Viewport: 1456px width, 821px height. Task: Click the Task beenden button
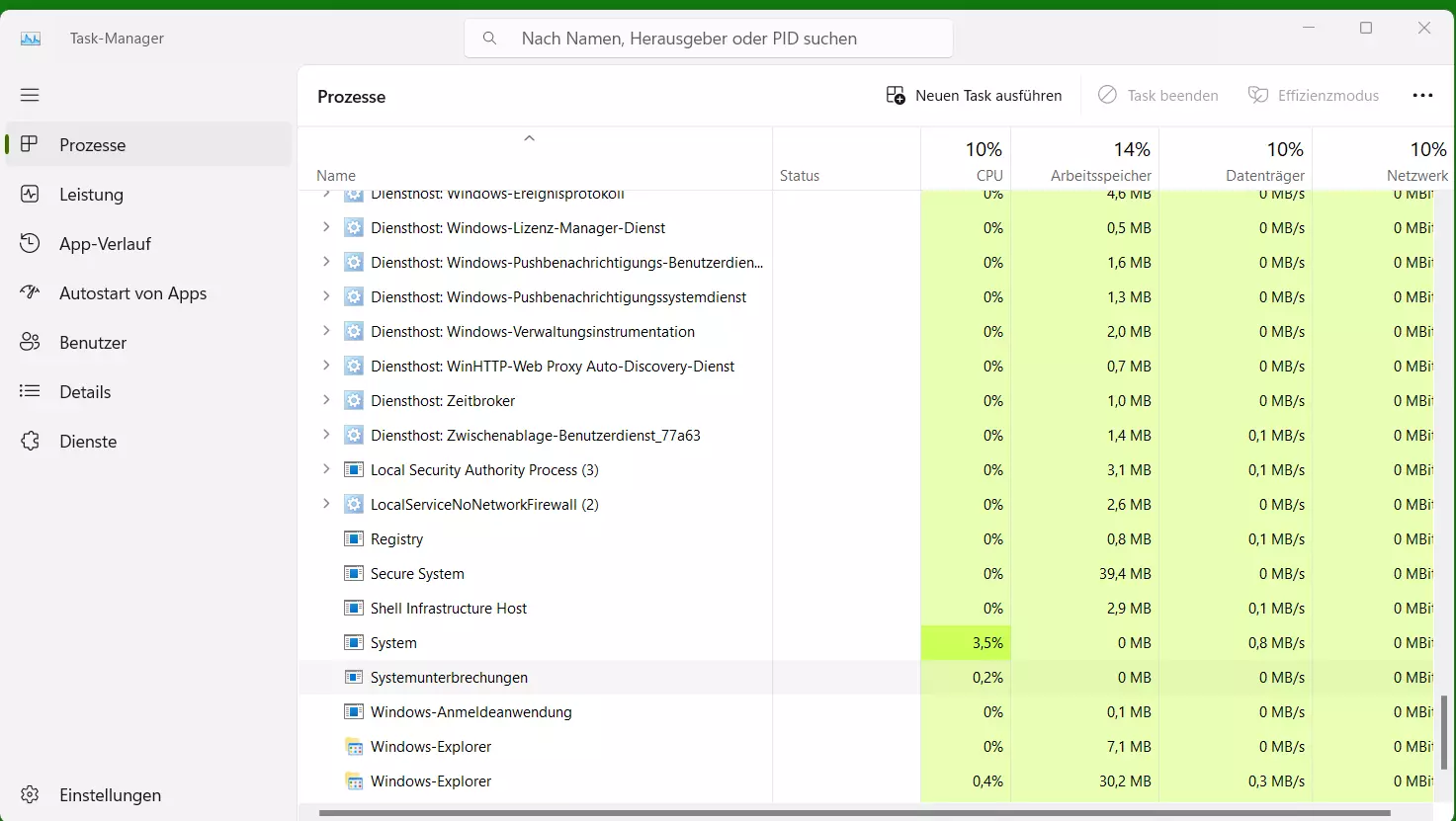pos(1158,96)
